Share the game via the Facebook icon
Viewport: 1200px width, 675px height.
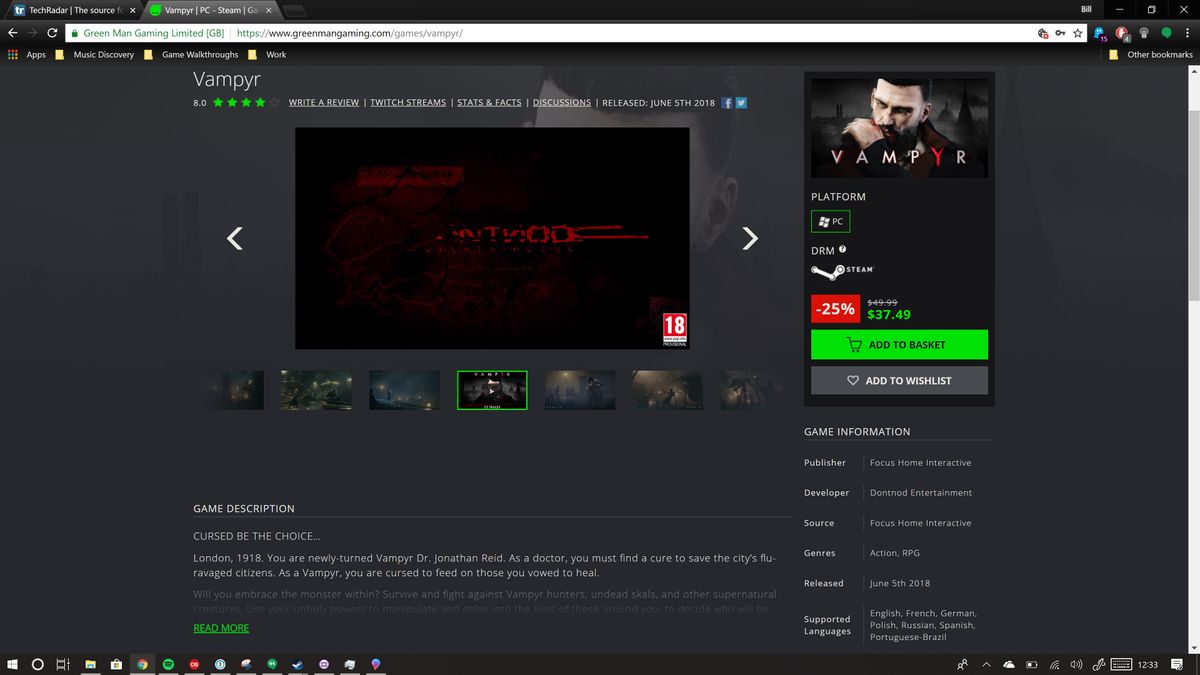(x=726, y=102)
